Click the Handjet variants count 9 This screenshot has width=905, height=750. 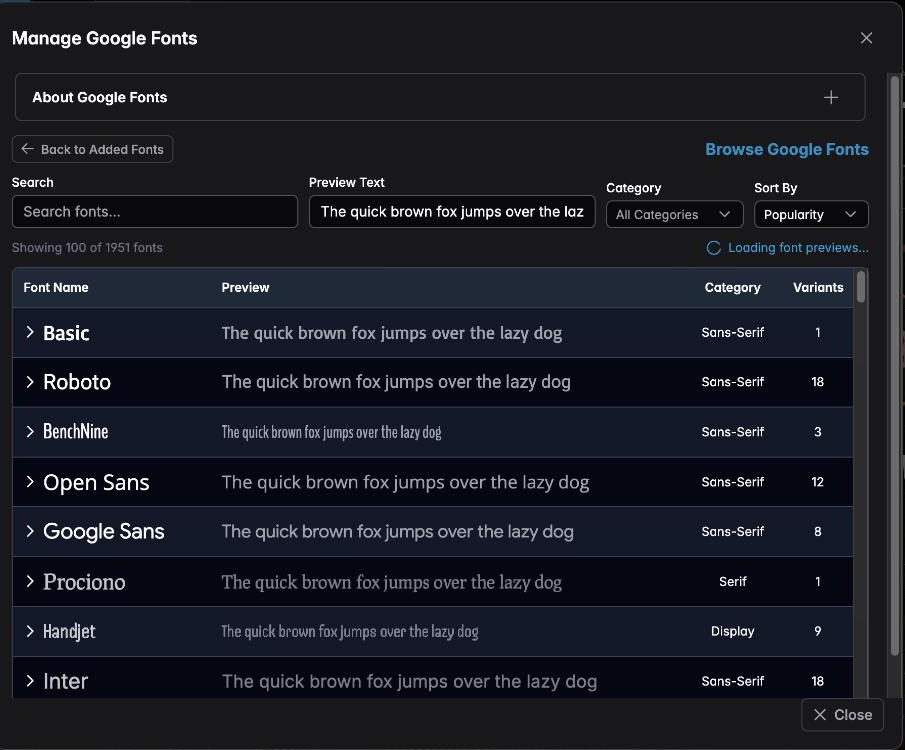click(817, 631)
